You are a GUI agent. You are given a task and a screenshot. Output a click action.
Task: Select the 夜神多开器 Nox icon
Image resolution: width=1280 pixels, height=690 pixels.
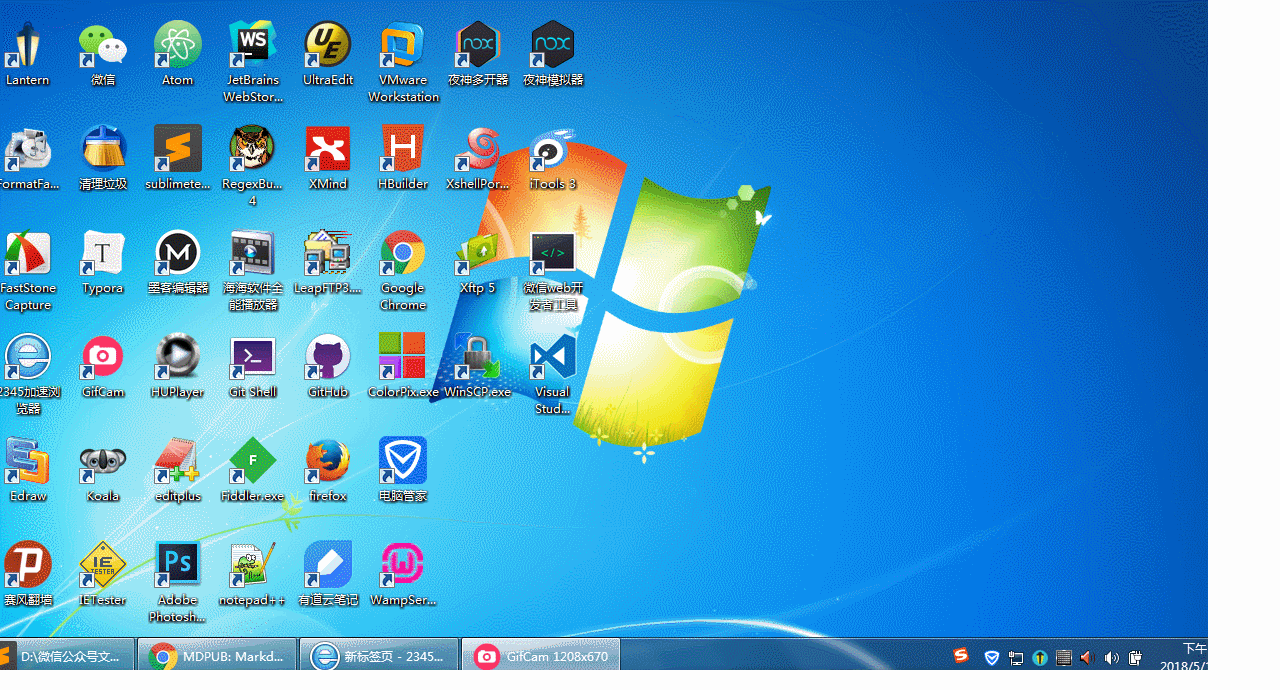click(x=478, y=54)
